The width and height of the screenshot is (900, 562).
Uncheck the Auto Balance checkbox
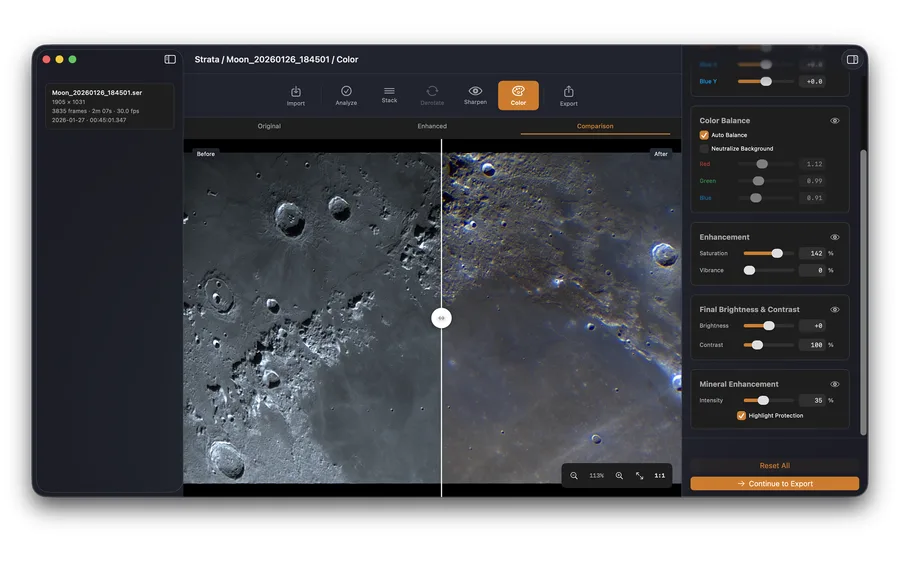tap(704, 135)
